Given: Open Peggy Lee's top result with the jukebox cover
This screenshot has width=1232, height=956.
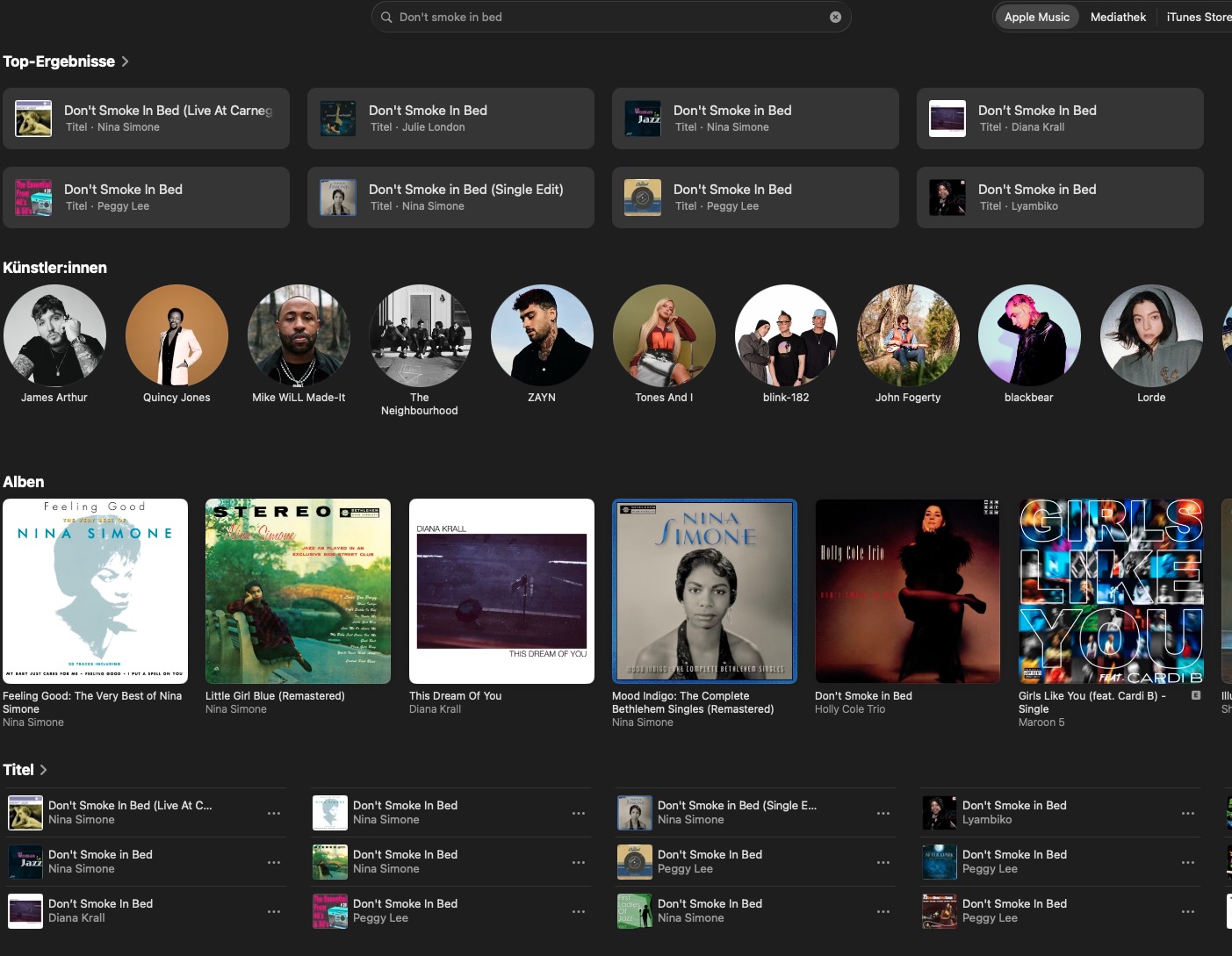Looking at the screenshot, I should tap(755, 198).
